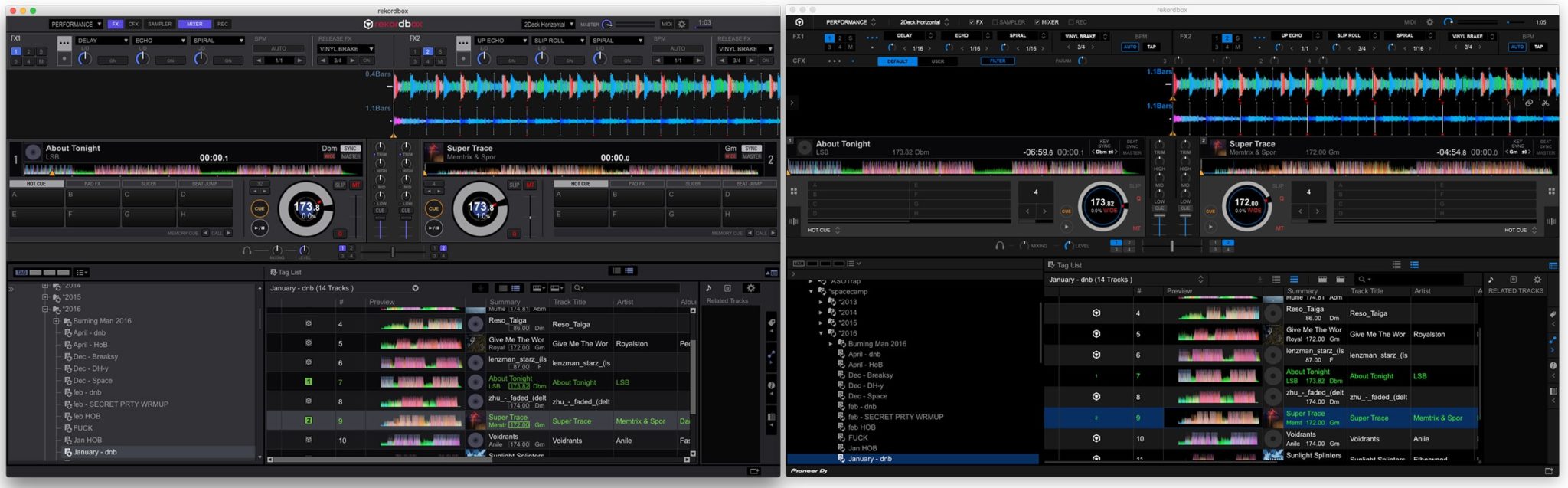Click deck 2 CUE button in left window
1568x488 pixels.
(x=434, y=208)
